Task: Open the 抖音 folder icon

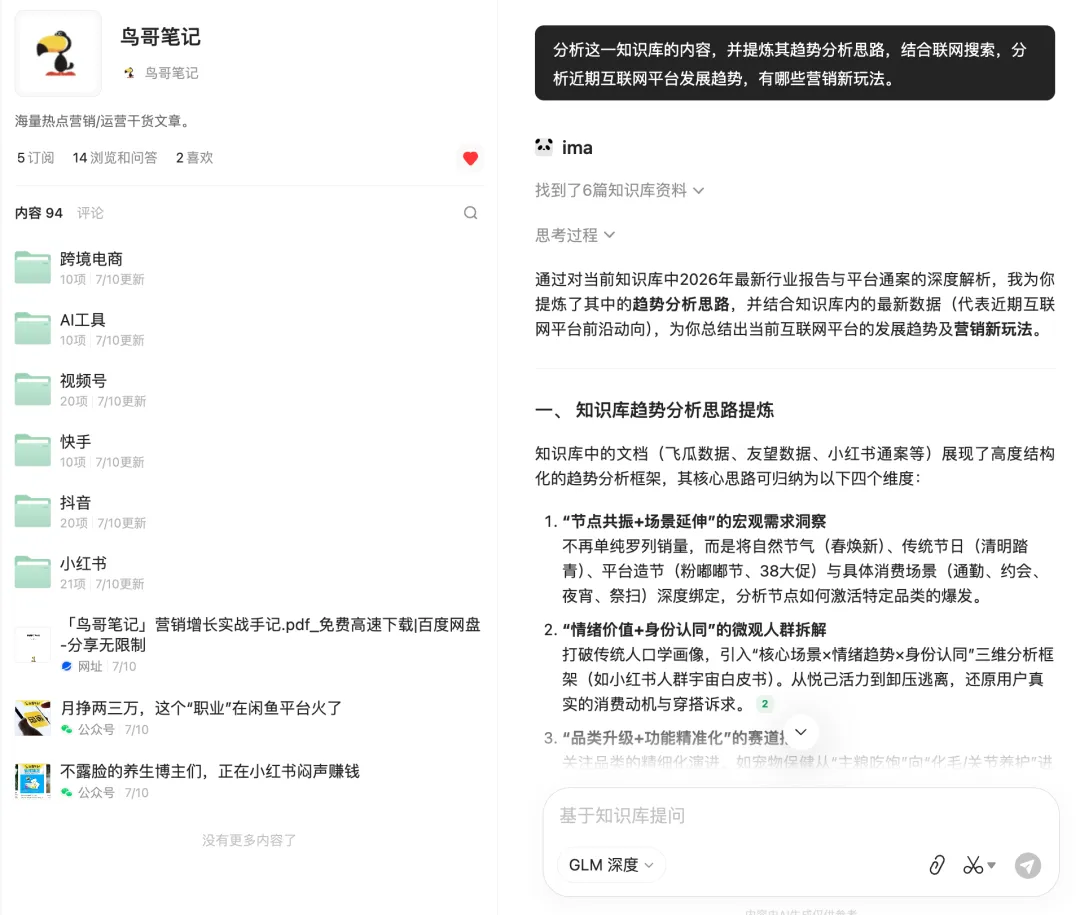Action: [x=32, y=511]
